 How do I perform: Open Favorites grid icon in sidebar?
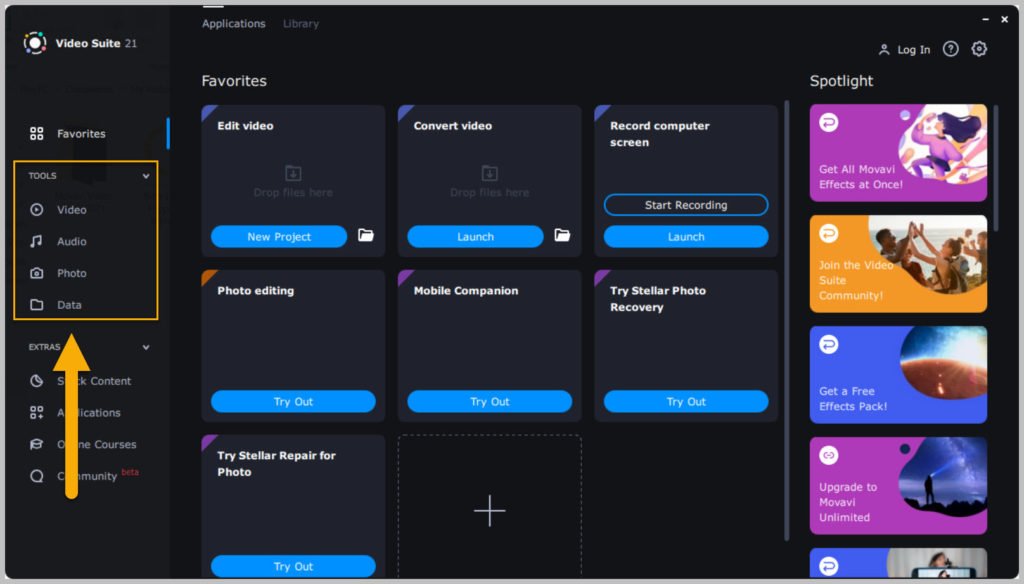click(37, 133)
